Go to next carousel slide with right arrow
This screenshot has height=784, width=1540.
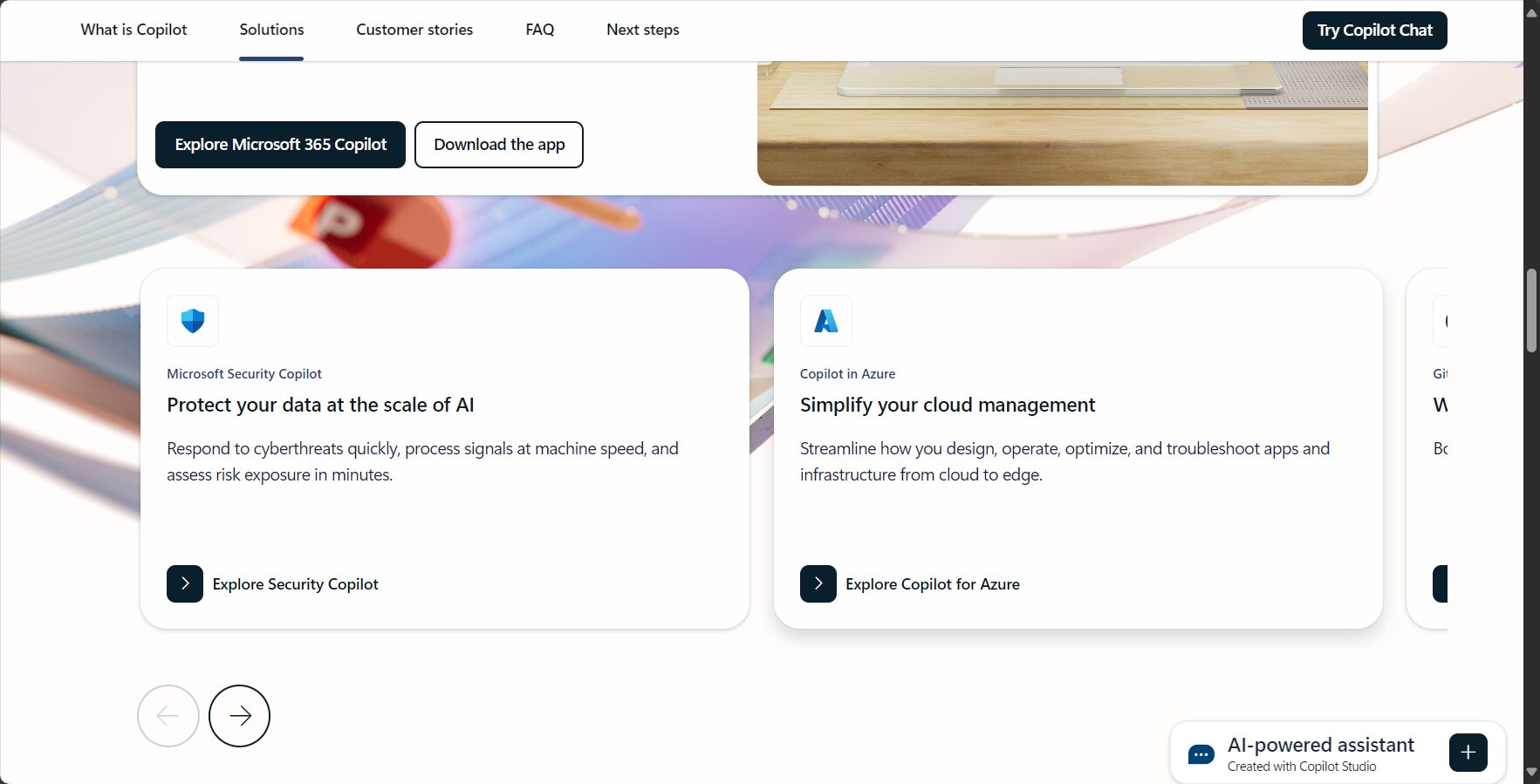click(239, 716)
